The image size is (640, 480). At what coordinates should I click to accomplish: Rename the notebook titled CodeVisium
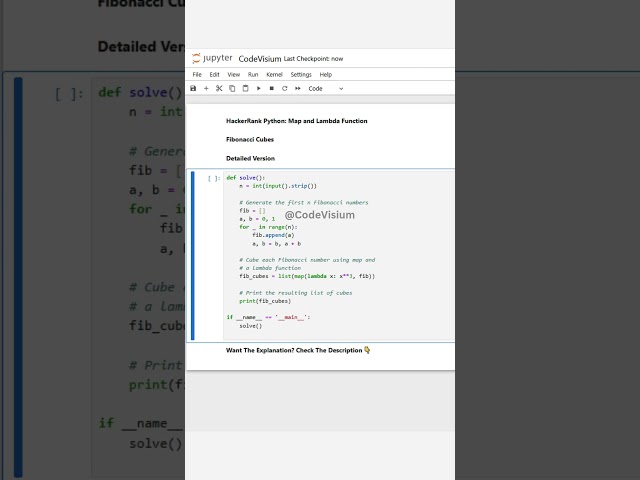coord(260,59)
